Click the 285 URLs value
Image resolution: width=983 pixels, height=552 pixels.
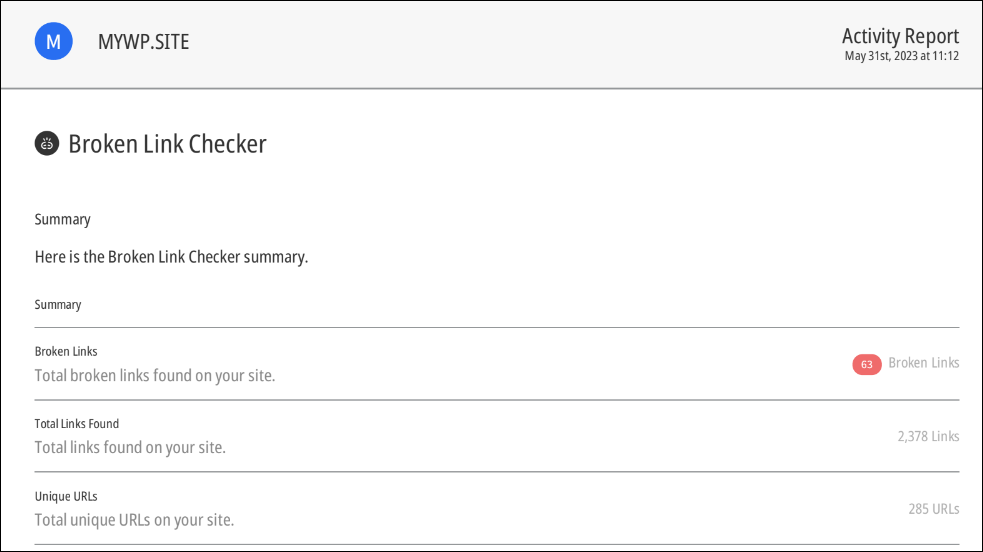coord(933,509)
